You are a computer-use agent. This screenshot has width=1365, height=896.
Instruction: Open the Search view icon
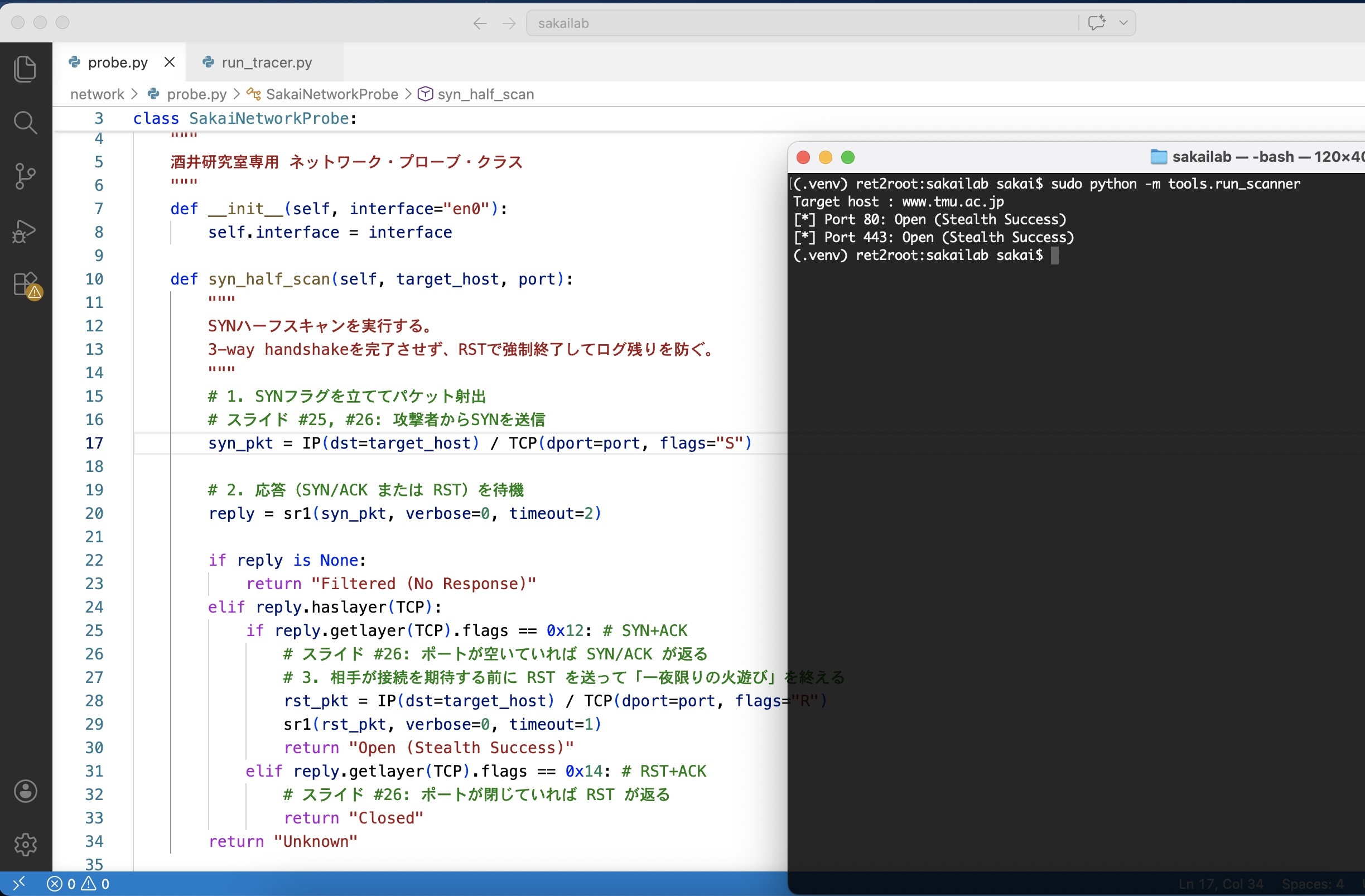25,123
